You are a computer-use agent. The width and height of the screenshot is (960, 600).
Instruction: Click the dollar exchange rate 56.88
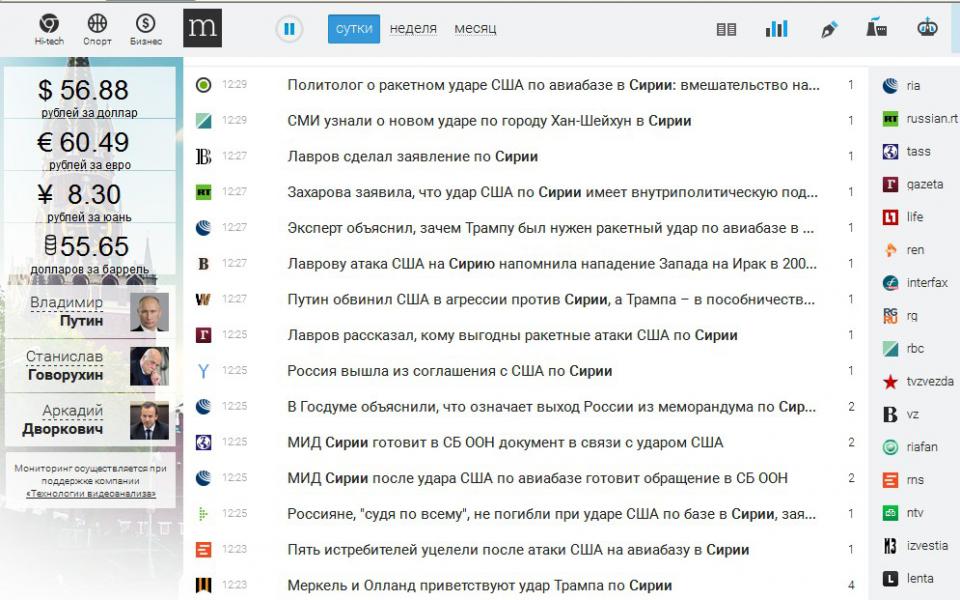[84, 90]
